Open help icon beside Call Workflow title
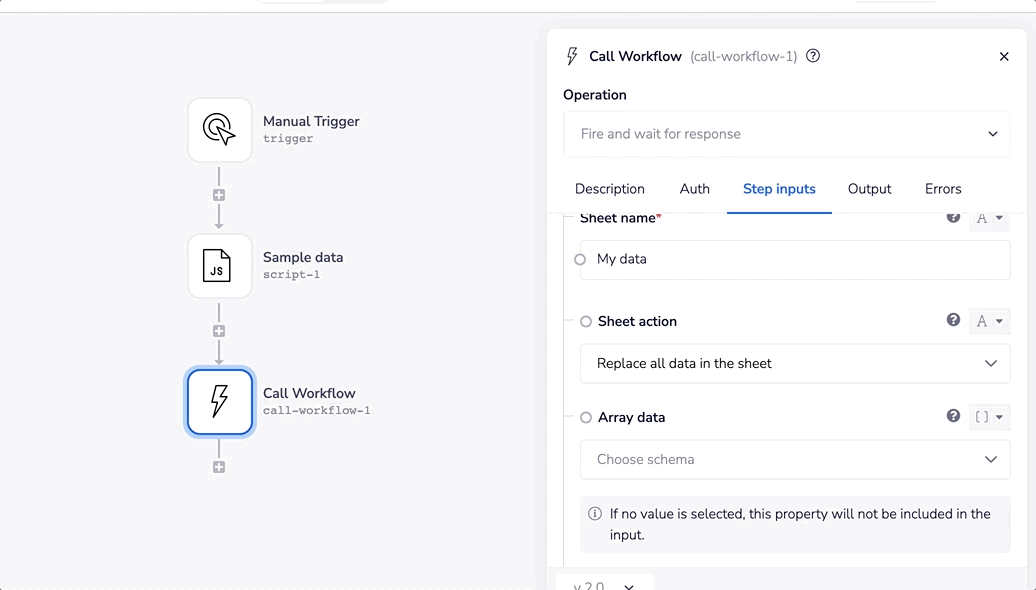The image size is (1036, 590). (x=813, y=56)
